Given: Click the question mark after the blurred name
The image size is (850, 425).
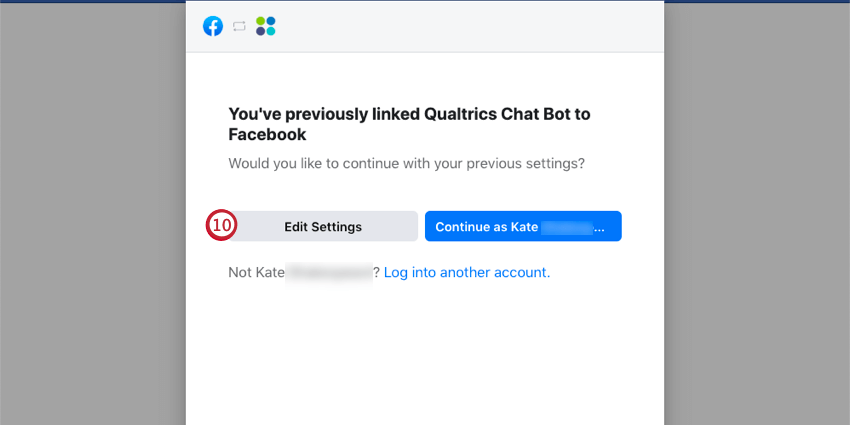Looking at the screenshot, I should (x=376, y=272).
